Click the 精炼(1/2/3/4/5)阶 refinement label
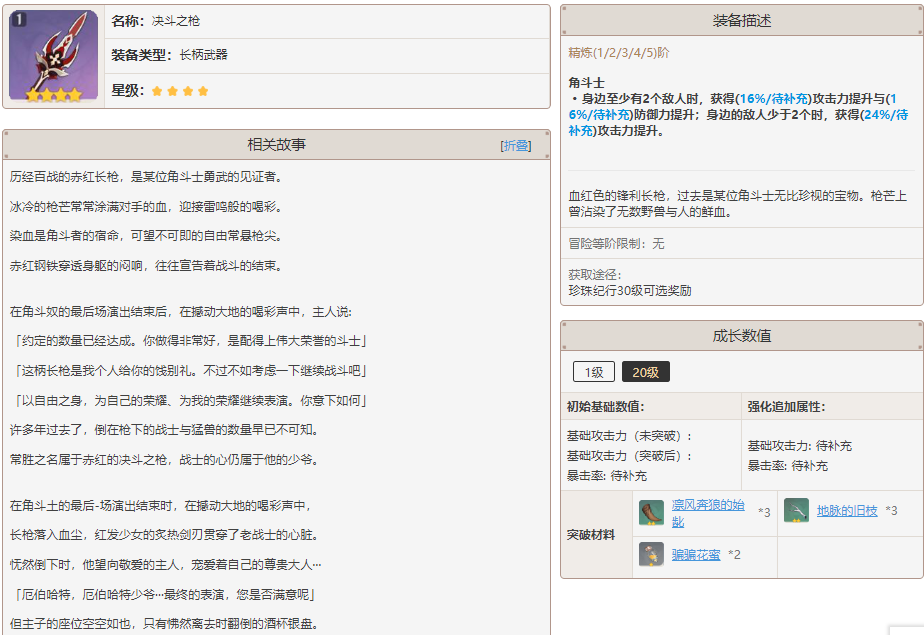The height and width of the screenshot is (635, 924). tap(619, 52)
